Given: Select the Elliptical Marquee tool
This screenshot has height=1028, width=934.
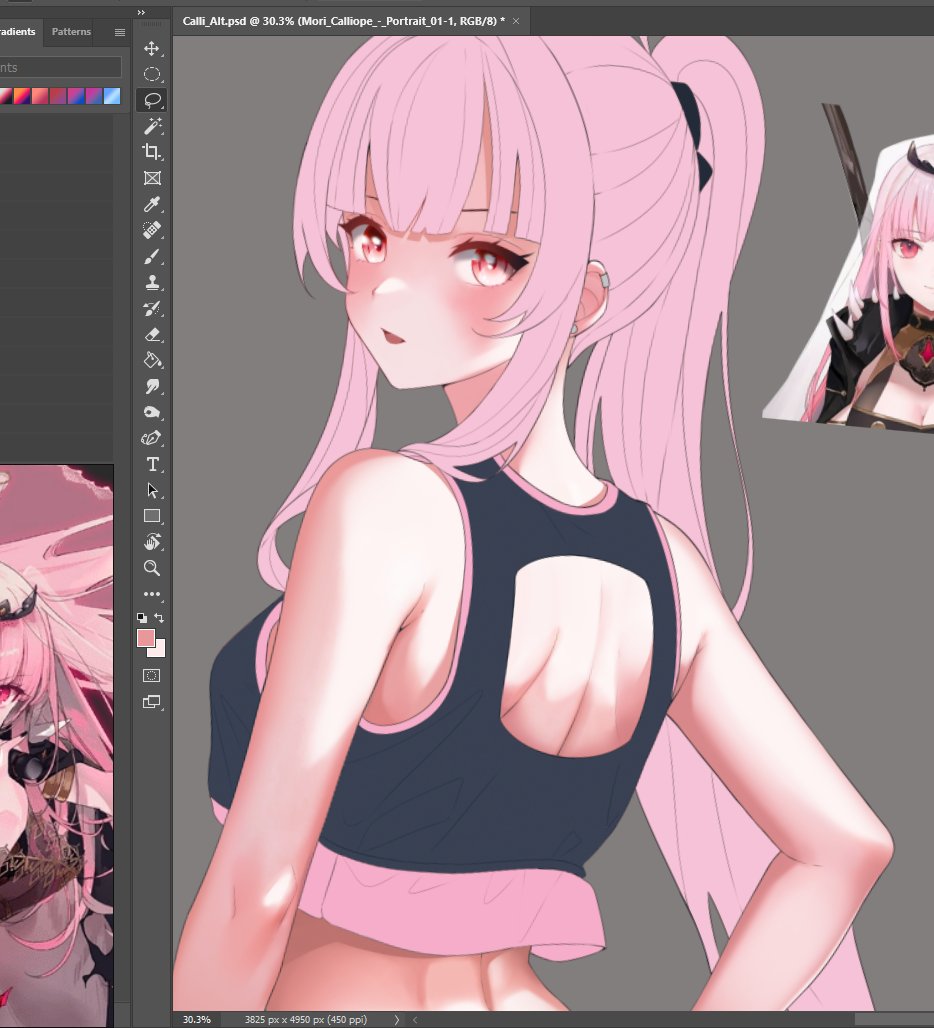Looking at the screenshot, I should [x=151, y=75].
